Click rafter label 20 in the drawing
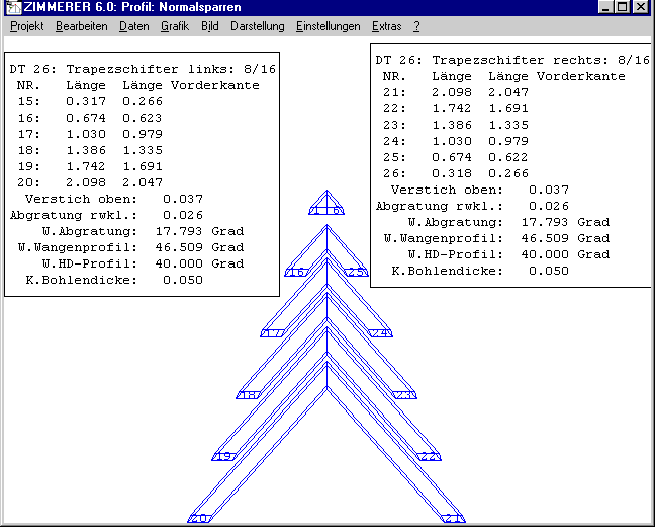 199,518
